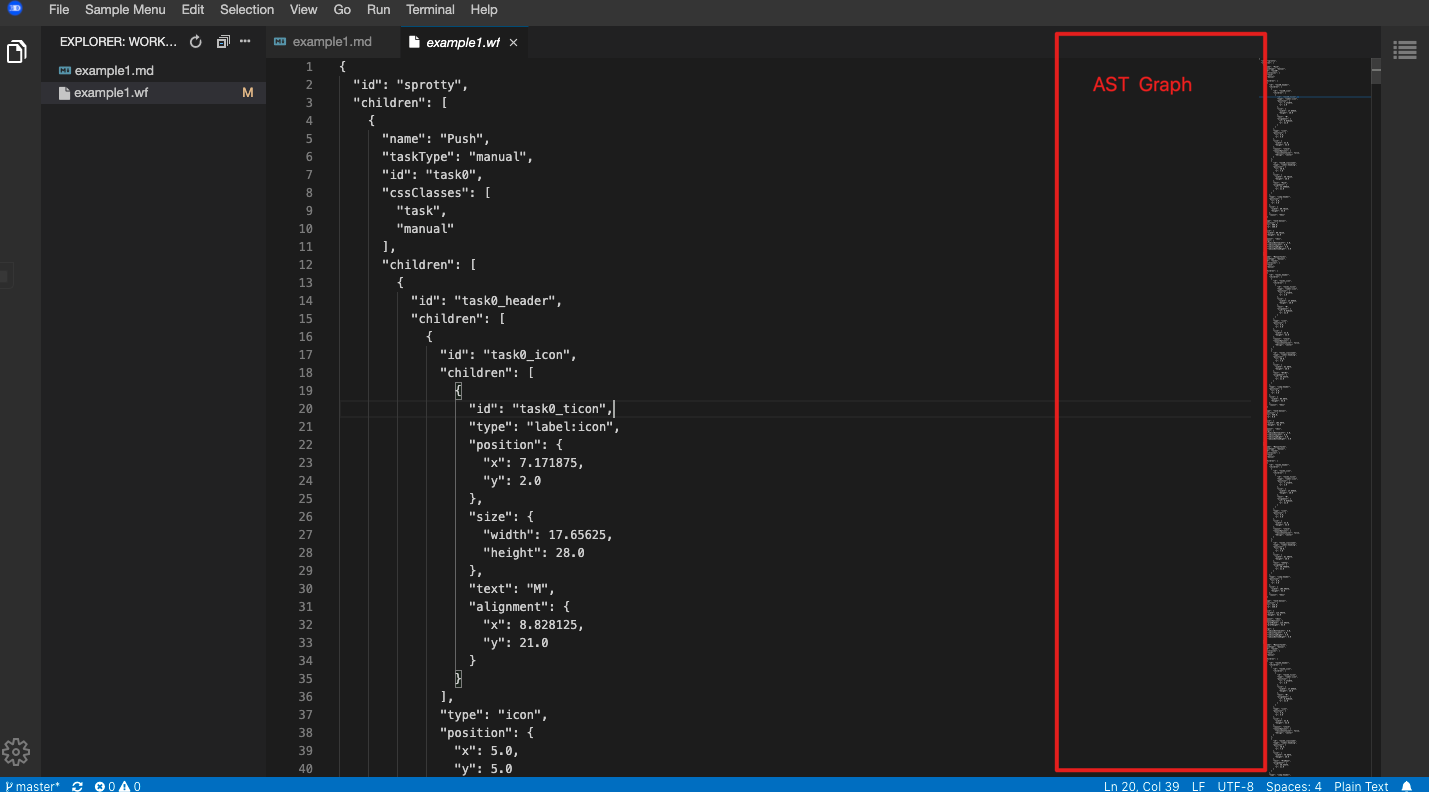Open the Files view in the activity bar
1429x792 pixels.
16,50
